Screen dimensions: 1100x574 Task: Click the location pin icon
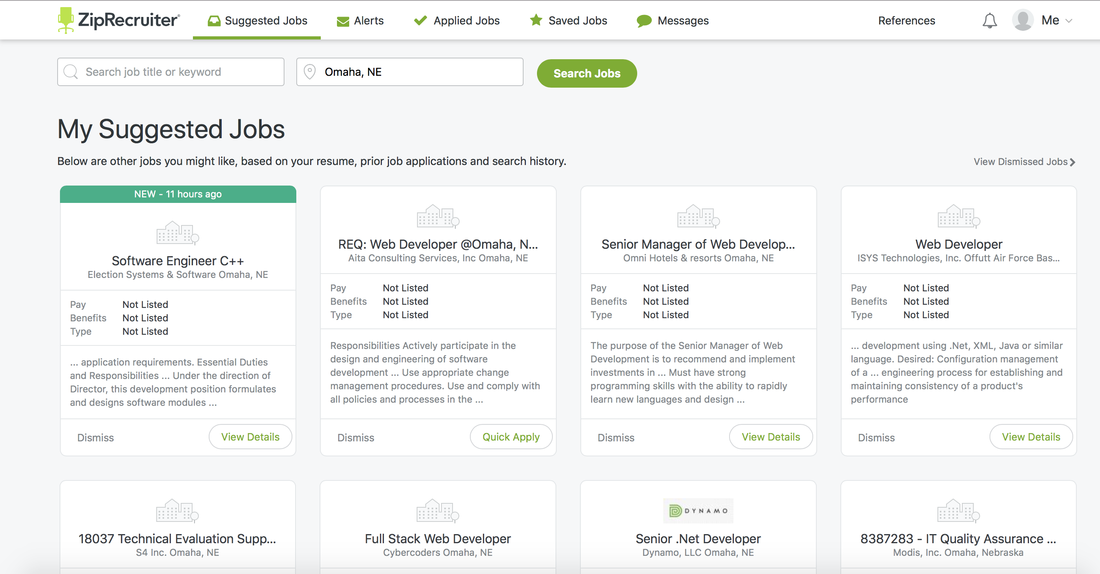click(x=309, y=72)
